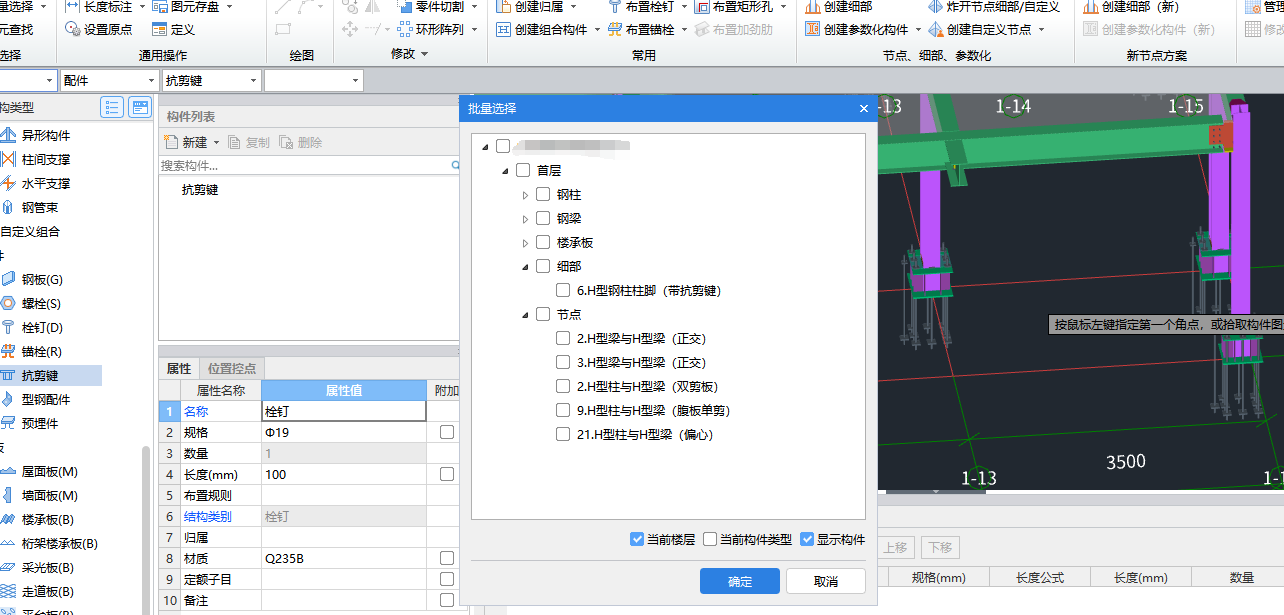Click the 创建组合构件 tool

coord(541,29)
